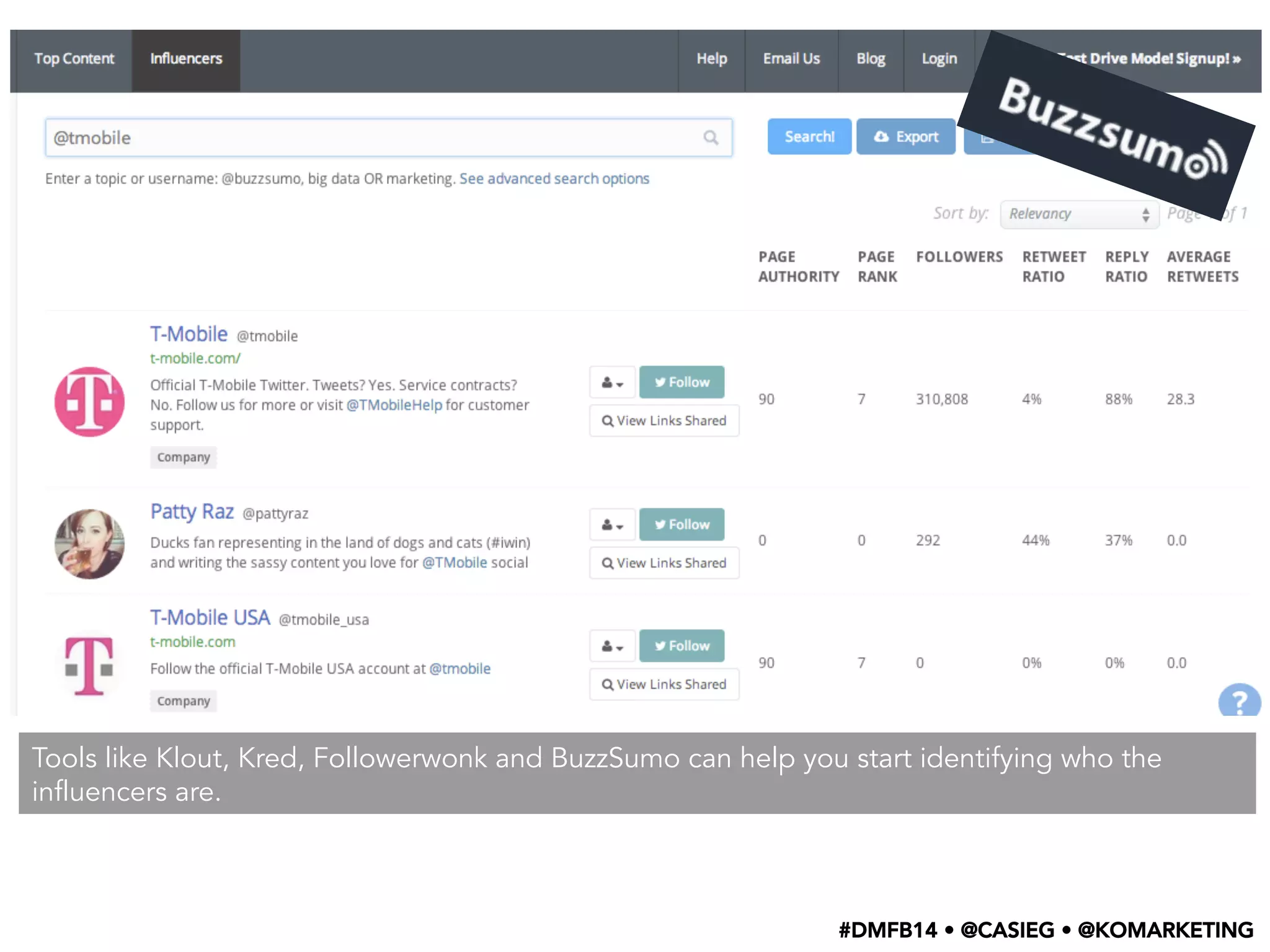Click the magnifier icon in search box
The width and height of the screenshot is (1270, 952).
point(711,138)
